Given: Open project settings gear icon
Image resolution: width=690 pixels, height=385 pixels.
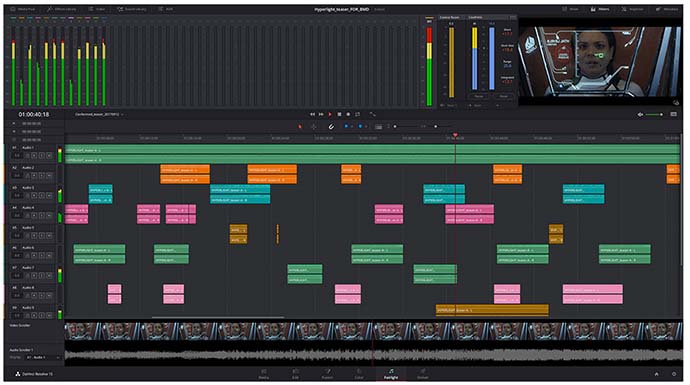Looking at the screenshot, I should (x=674, y=374).
